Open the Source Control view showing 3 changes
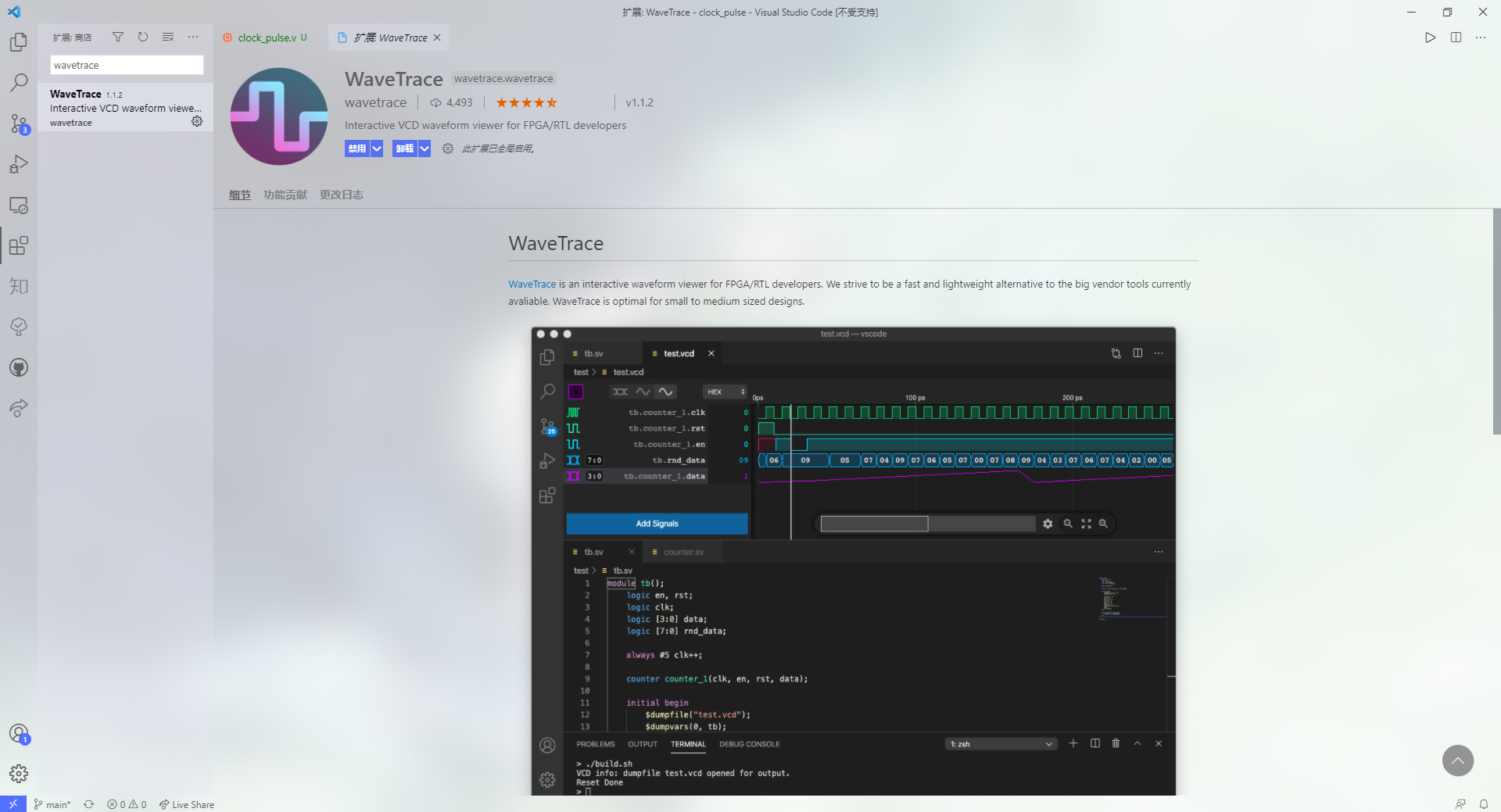 [19, 124]
